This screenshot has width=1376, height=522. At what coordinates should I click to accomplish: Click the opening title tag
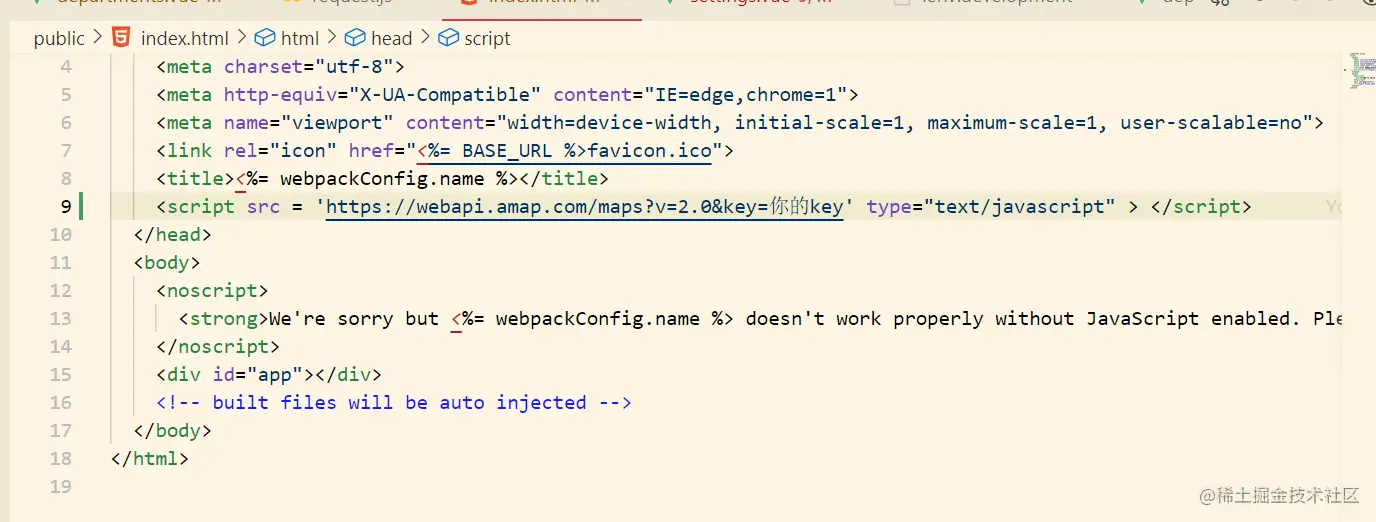pos(195,179)
